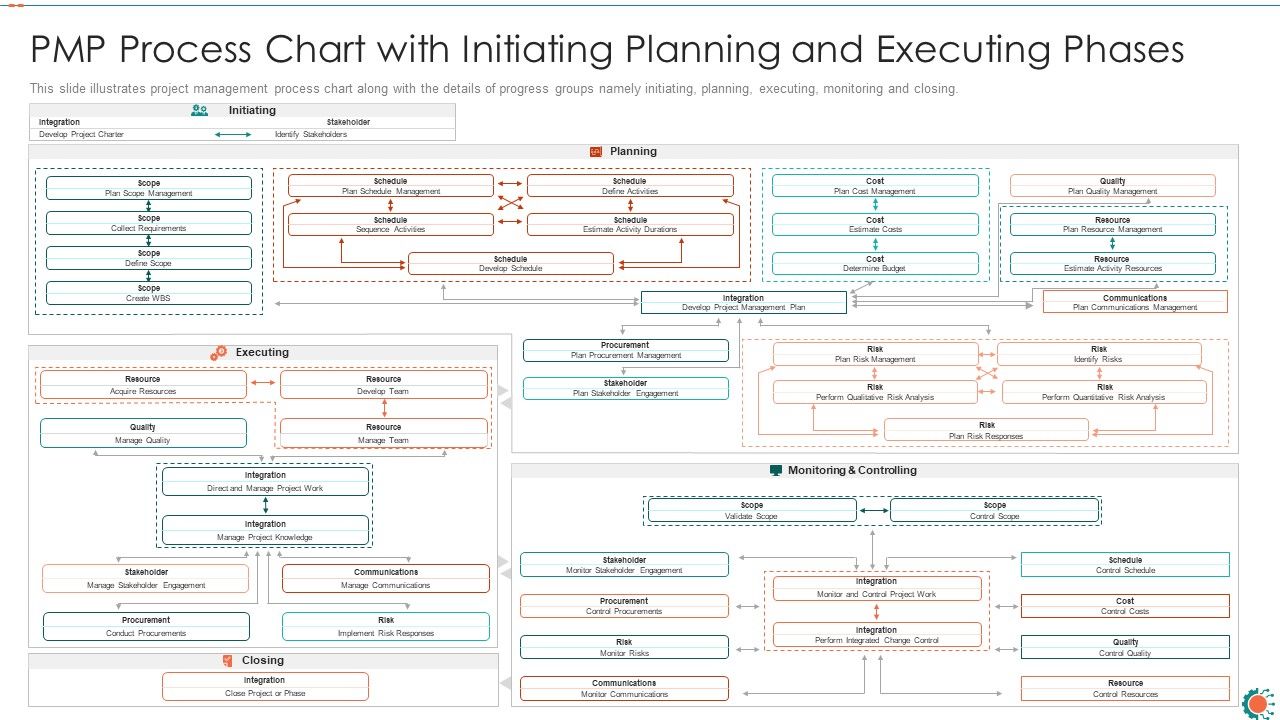Select the Develop Project Management Plan box
Viewport: 1280px width, 720px height.
click(x=743, y=302)
